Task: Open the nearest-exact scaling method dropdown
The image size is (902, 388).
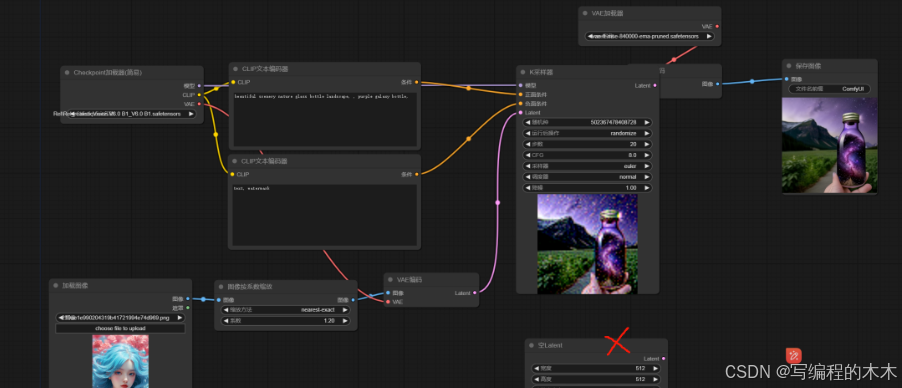Action: pyautogui.click(x=285, y=310)
